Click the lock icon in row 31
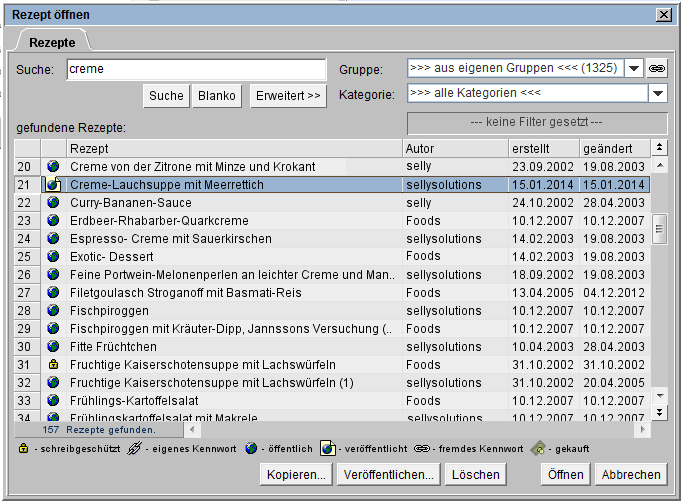681x501 pixels. point(54,365)
